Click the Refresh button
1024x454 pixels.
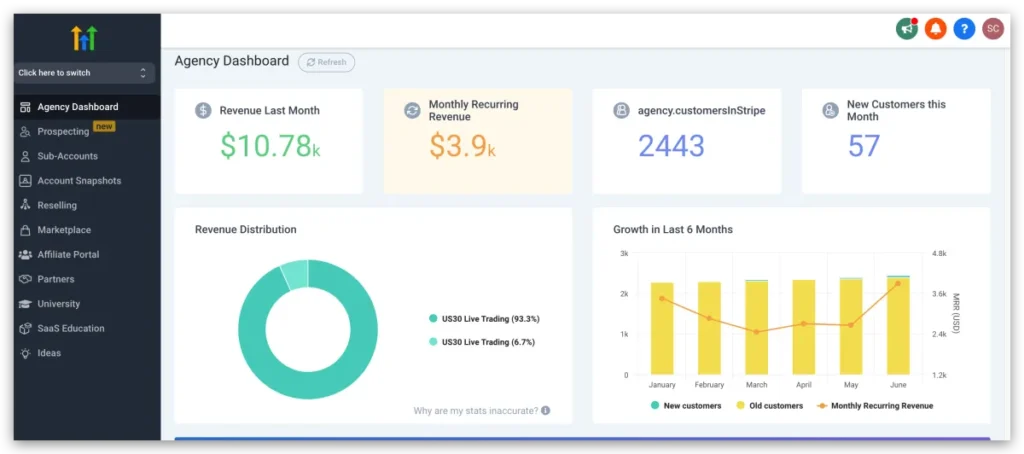[x=327, y=62]
